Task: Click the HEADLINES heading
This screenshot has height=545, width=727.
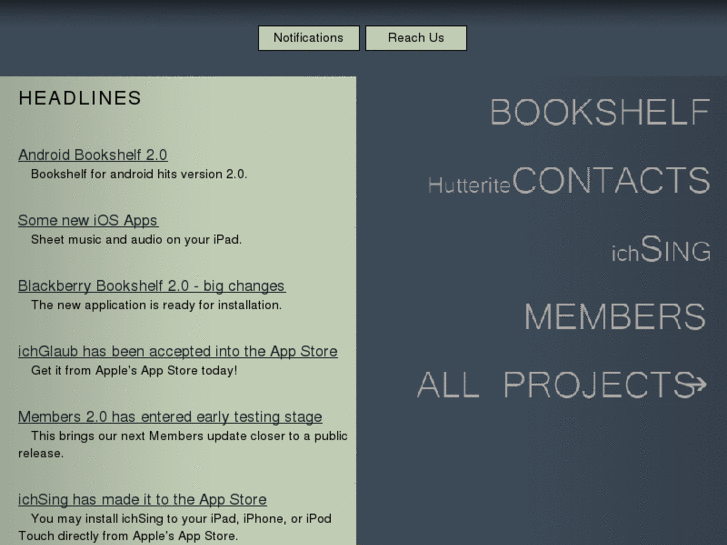Action: 80,98
